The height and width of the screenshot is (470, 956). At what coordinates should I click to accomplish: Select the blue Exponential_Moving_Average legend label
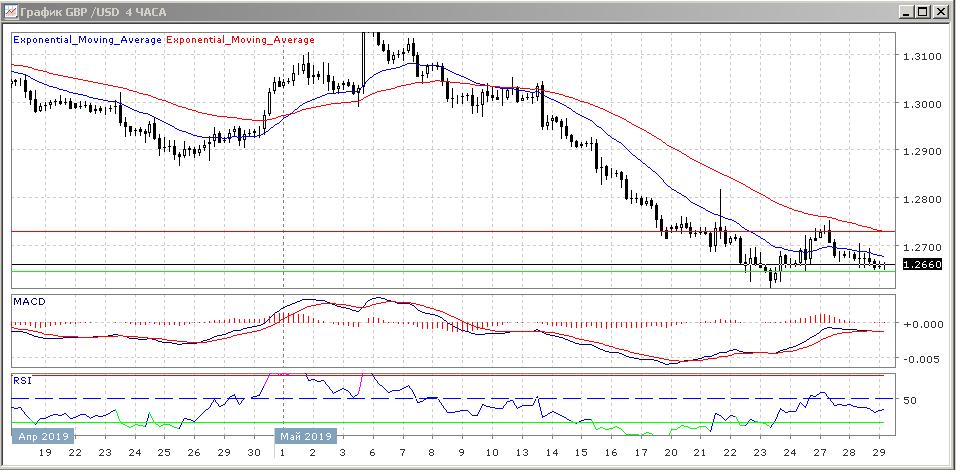[x=86, y=40]
